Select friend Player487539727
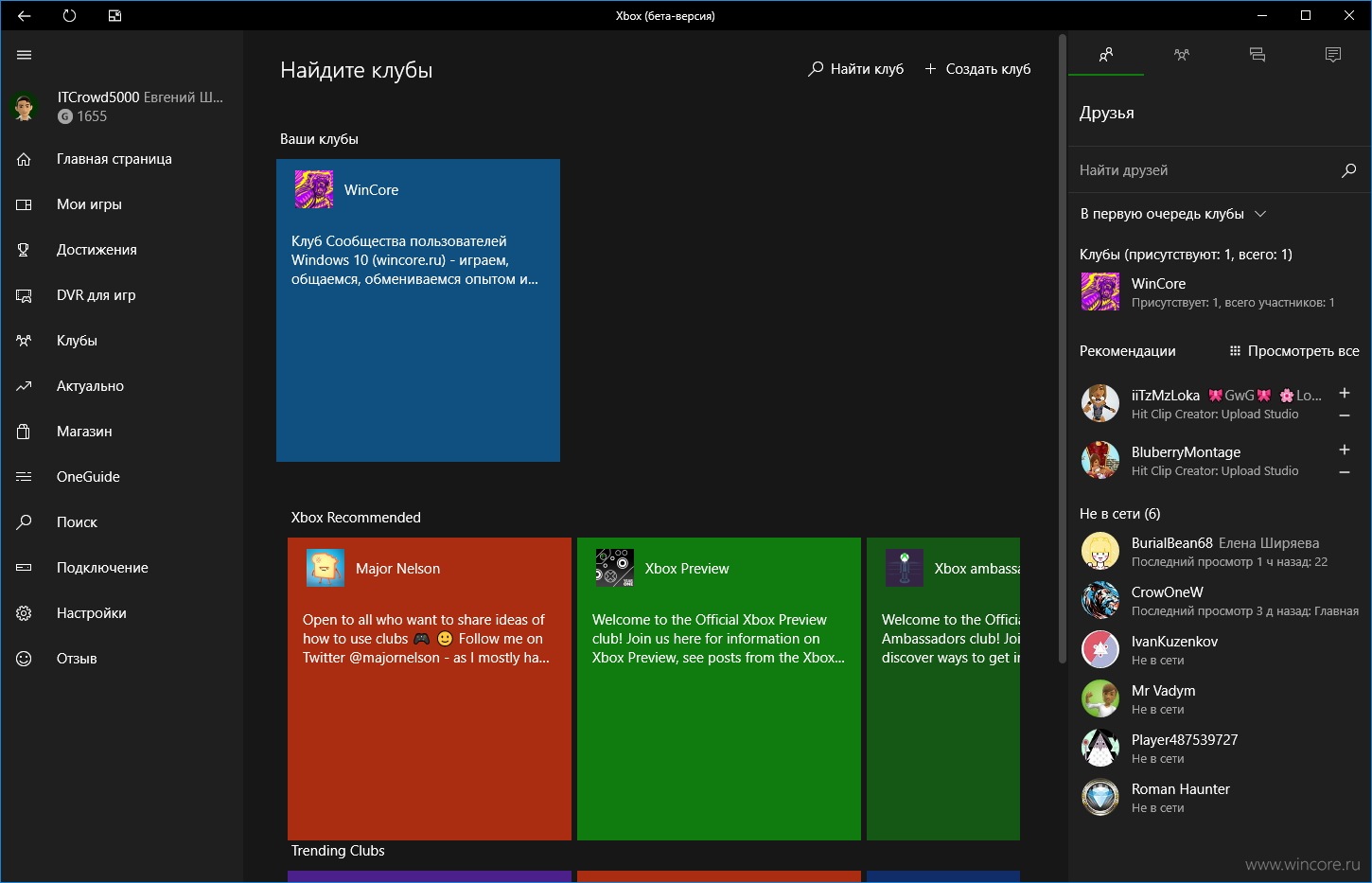Image resolution: width=1372 pixels, height=883 pixels. pos(1220,749)
